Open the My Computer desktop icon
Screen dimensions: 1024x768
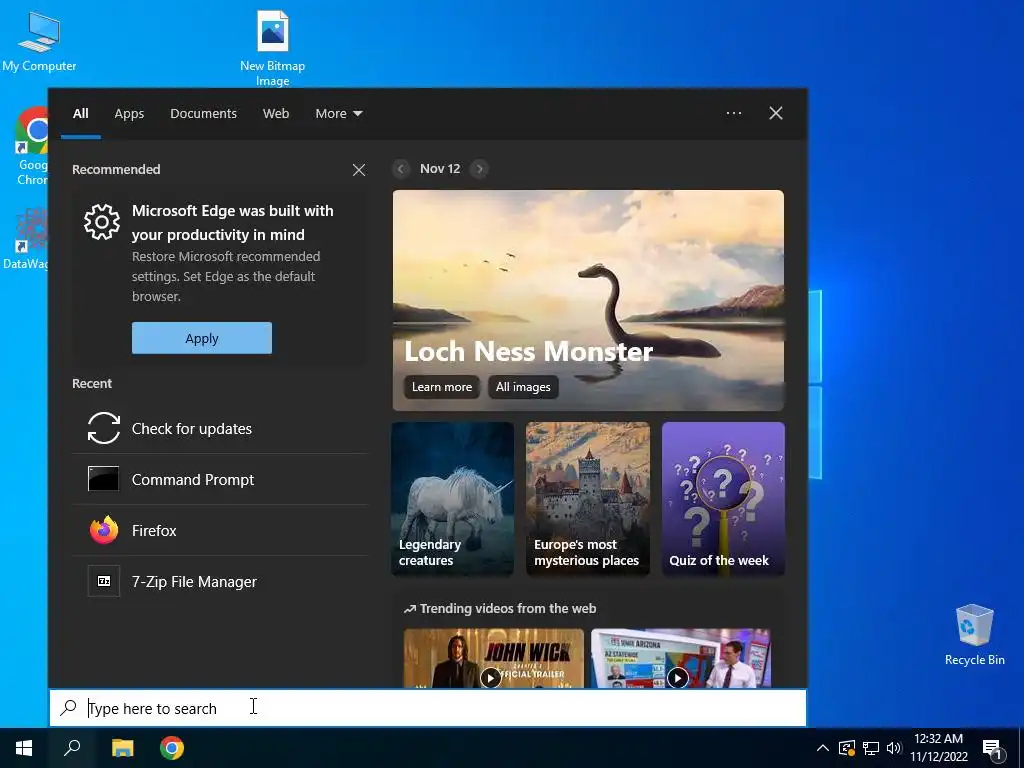(39, 40)
